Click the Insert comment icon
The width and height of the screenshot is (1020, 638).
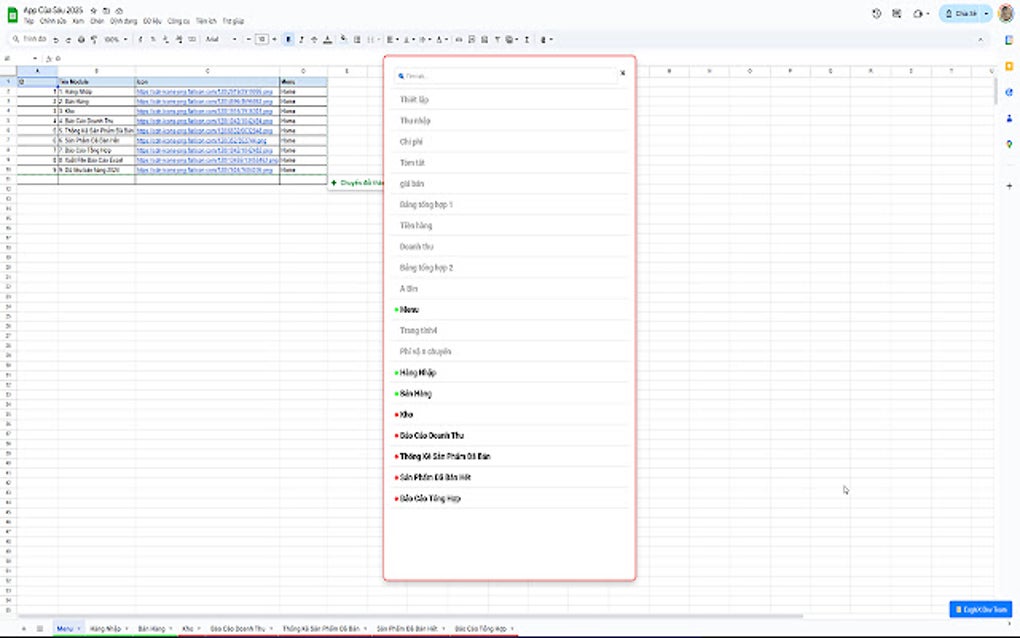coord(471,40)
